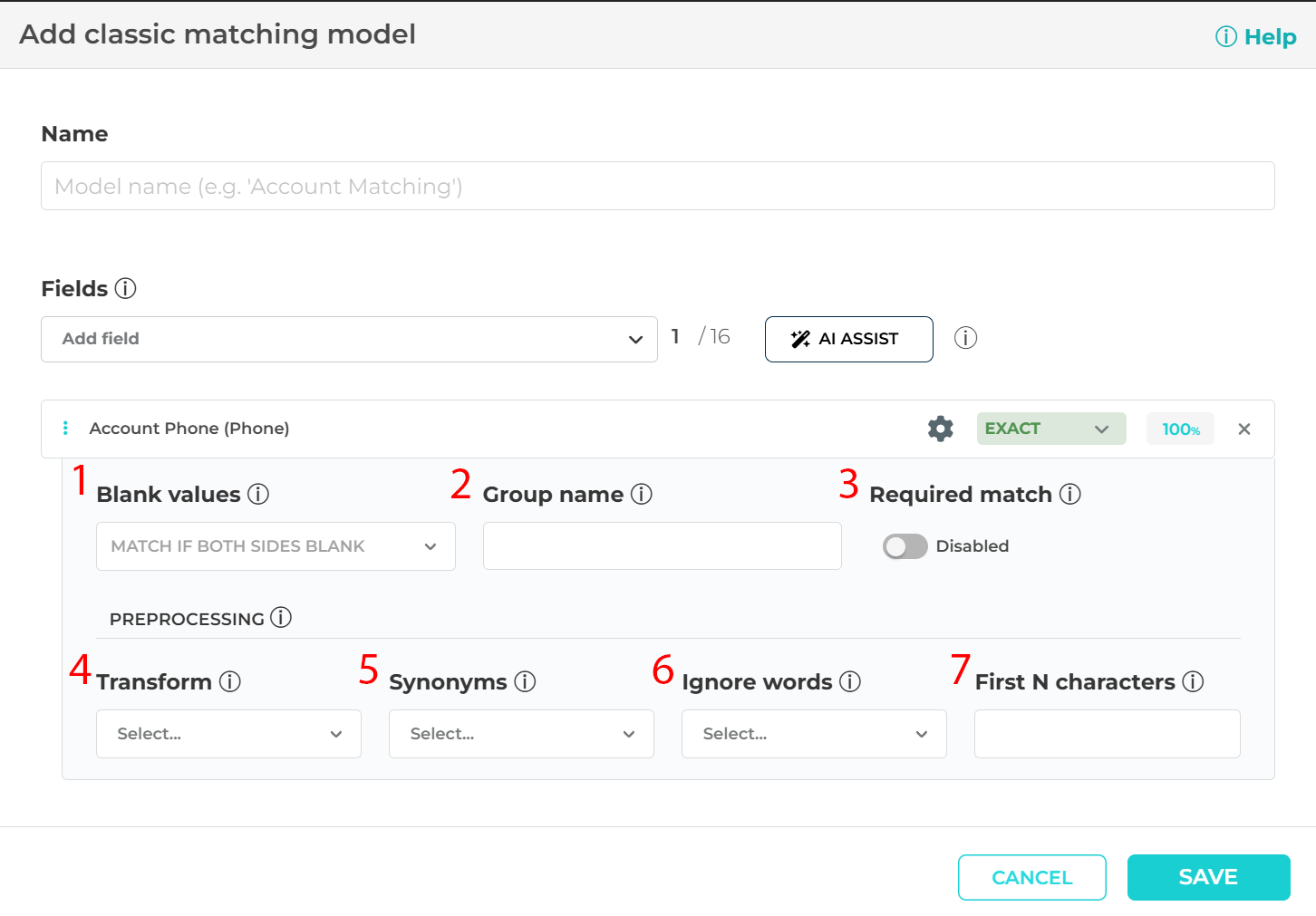1316x916 pixels.
Task: Open the Transform select dropdown
Action: point(228,734)
